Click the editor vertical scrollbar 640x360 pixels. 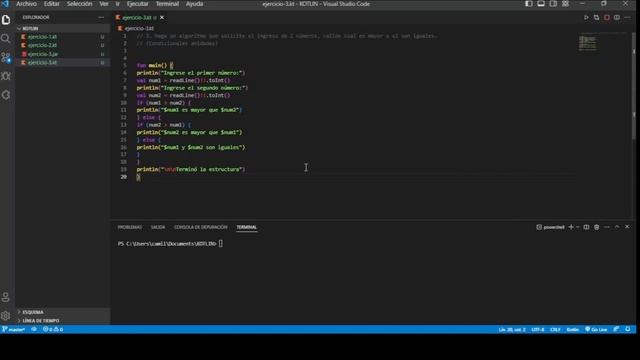tap(634, 86)
